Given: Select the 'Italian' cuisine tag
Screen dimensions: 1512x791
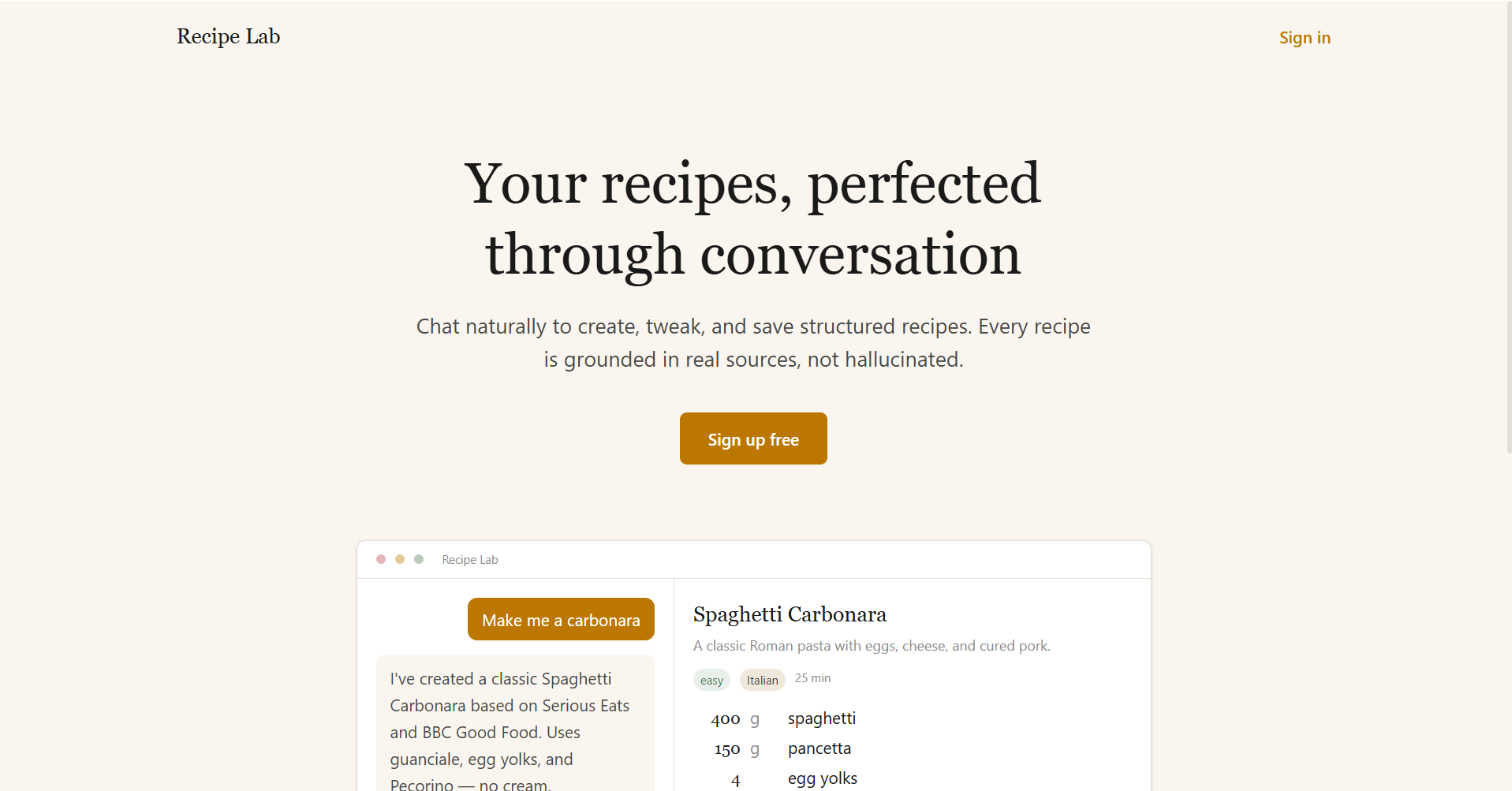Looking at the screenshot, I should 761,679.
